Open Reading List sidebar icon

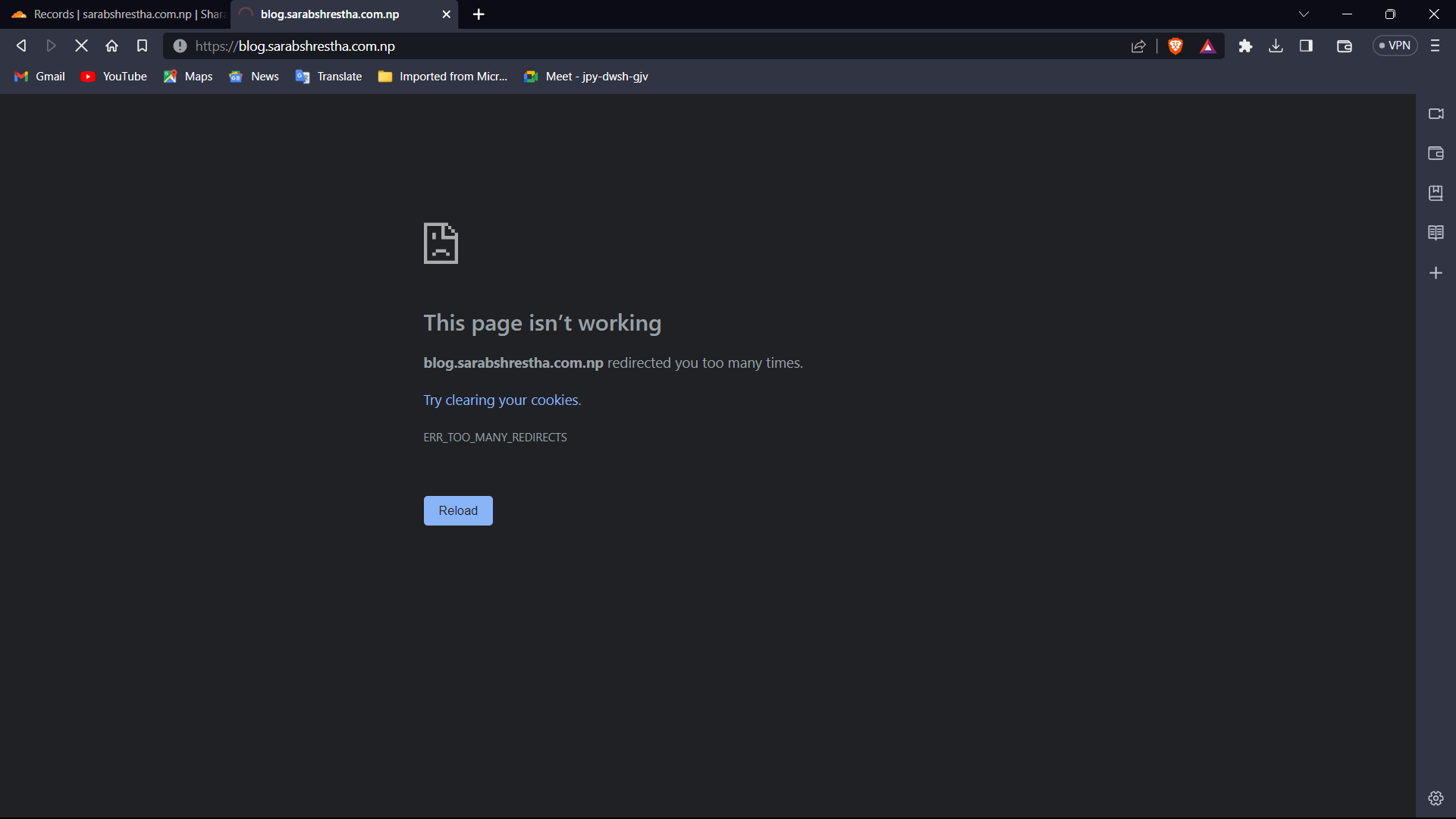pyautogui.click(x=1436, y=233)
